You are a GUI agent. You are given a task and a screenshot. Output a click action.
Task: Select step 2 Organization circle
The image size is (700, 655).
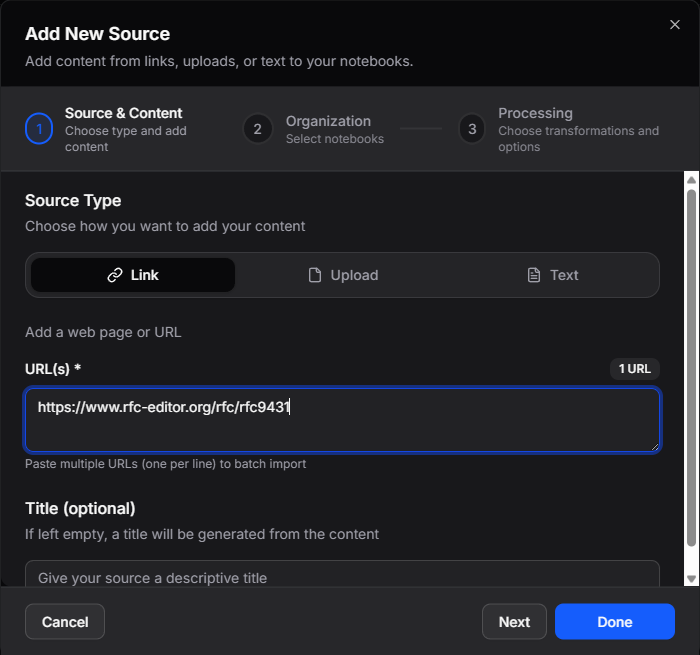tap(258, 129)
